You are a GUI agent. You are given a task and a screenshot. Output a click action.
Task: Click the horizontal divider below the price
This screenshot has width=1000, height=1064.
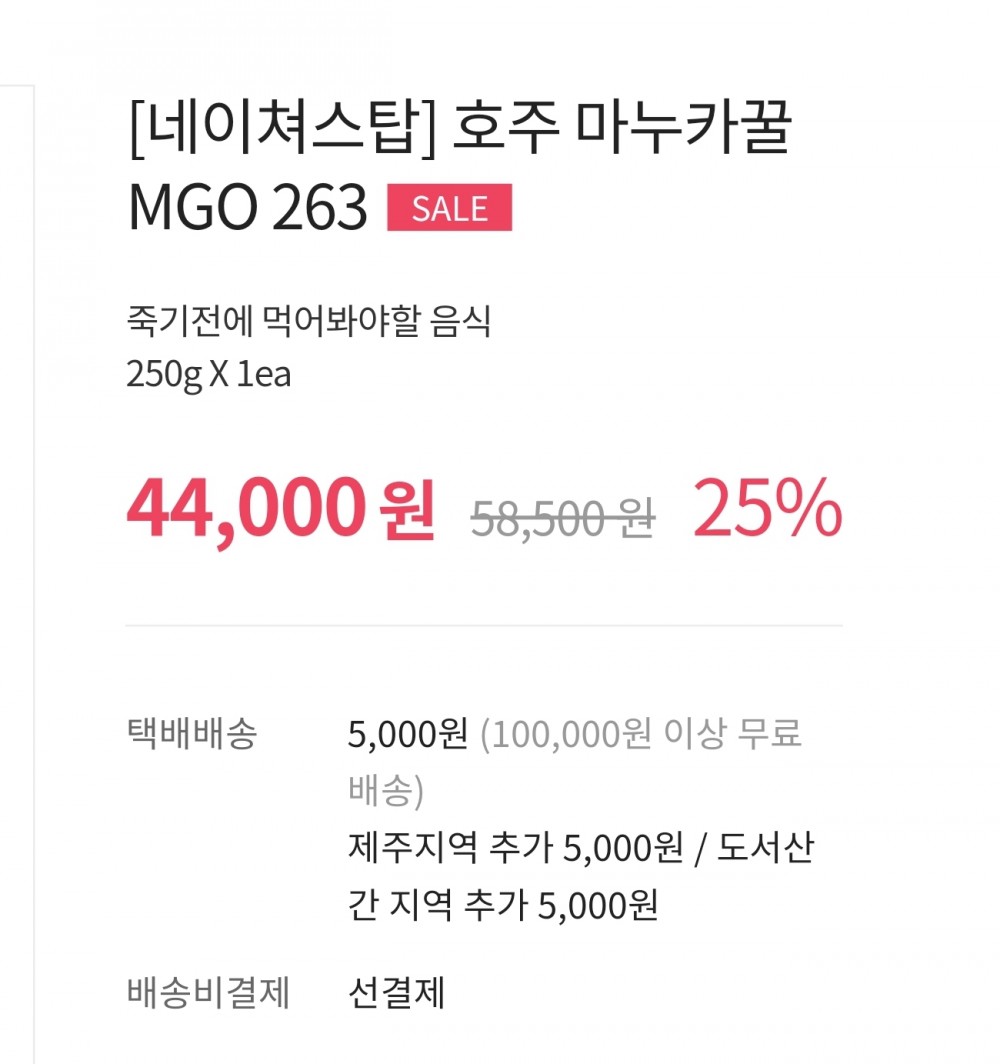pyautogui.click(x=484, y=626)
